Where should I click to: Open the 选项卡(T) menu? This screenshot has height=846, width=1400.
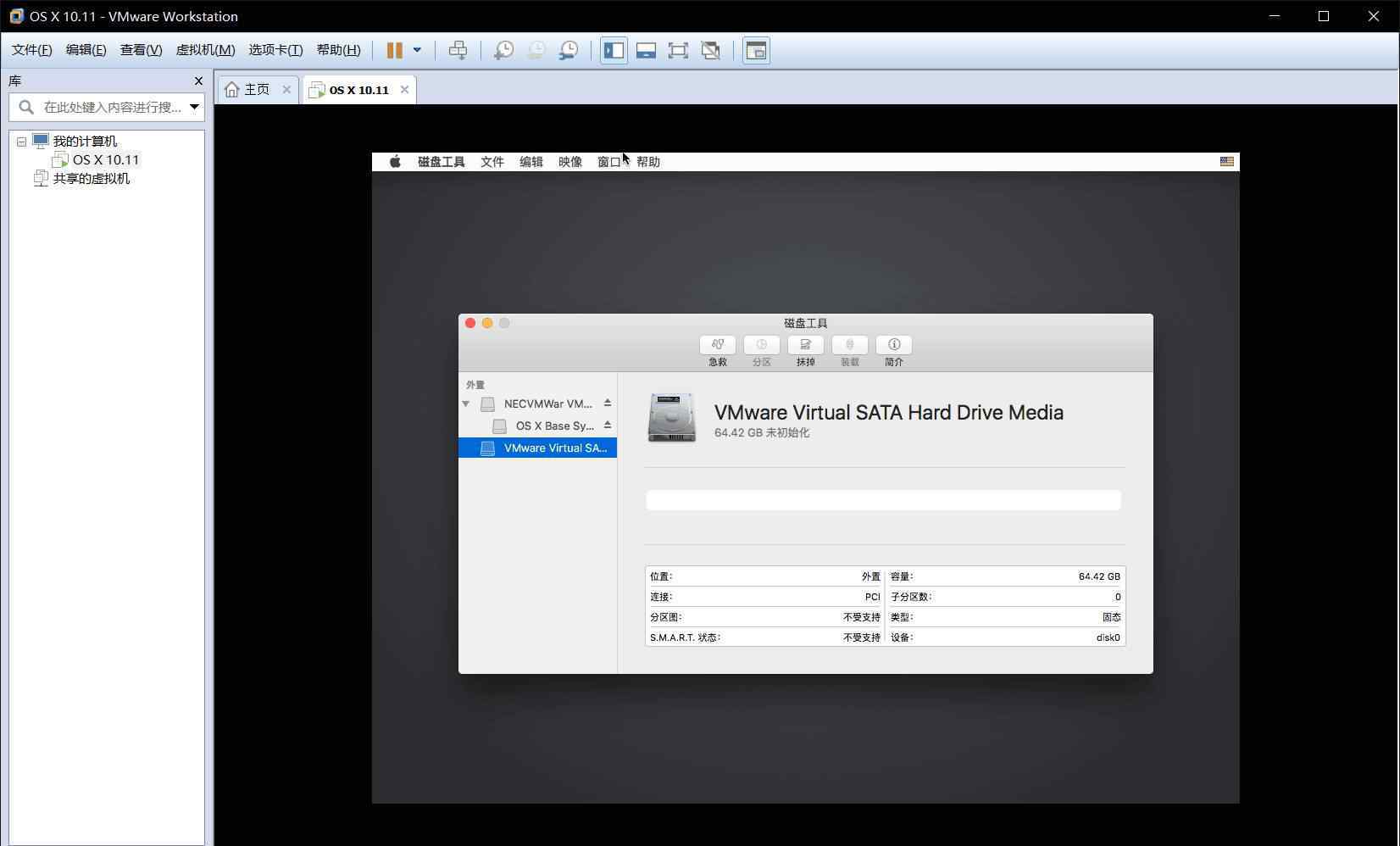tap(275, 50)
